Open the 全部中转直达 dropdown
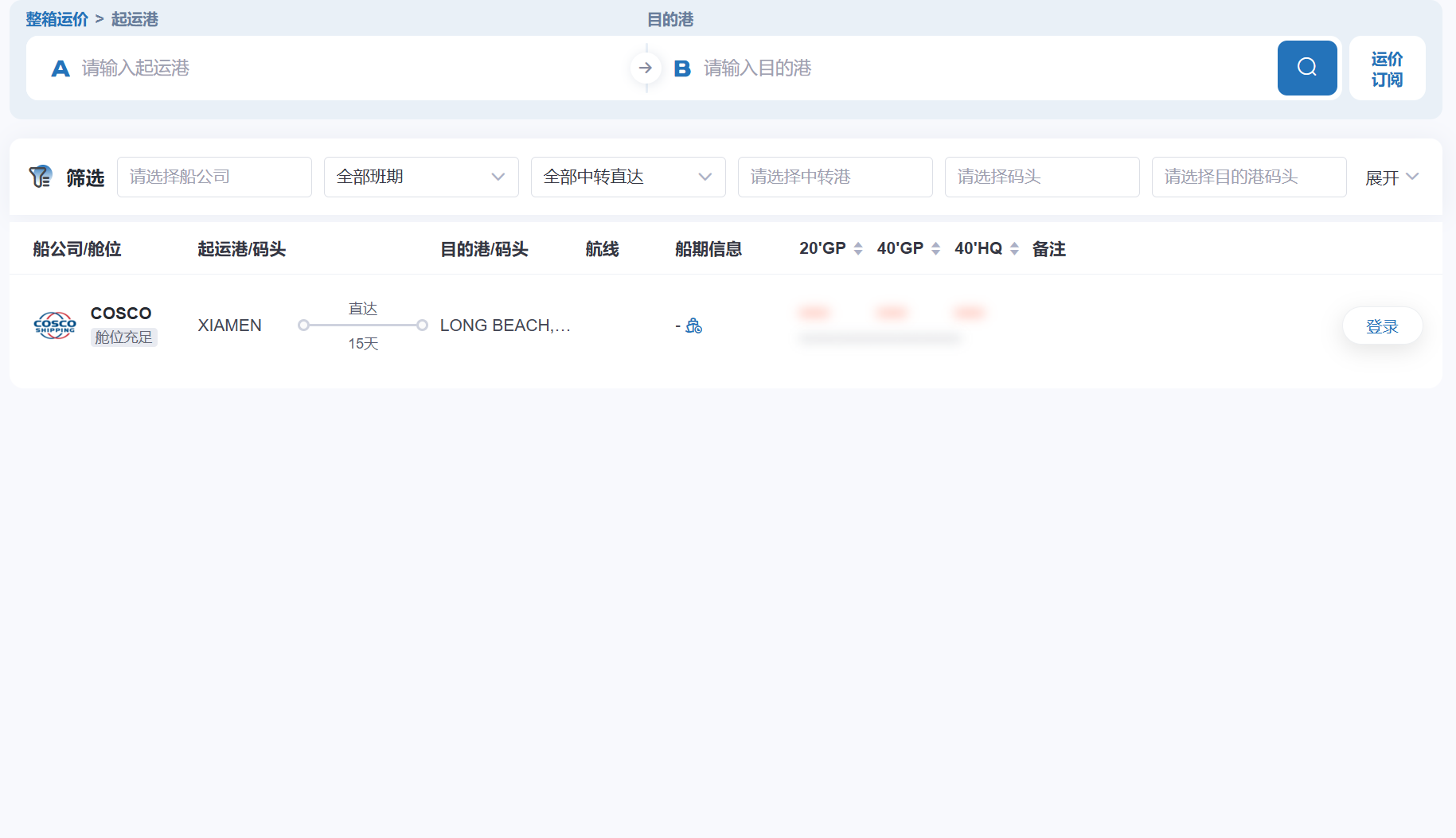The image size is (1456, 838). (x=628, y=177)
